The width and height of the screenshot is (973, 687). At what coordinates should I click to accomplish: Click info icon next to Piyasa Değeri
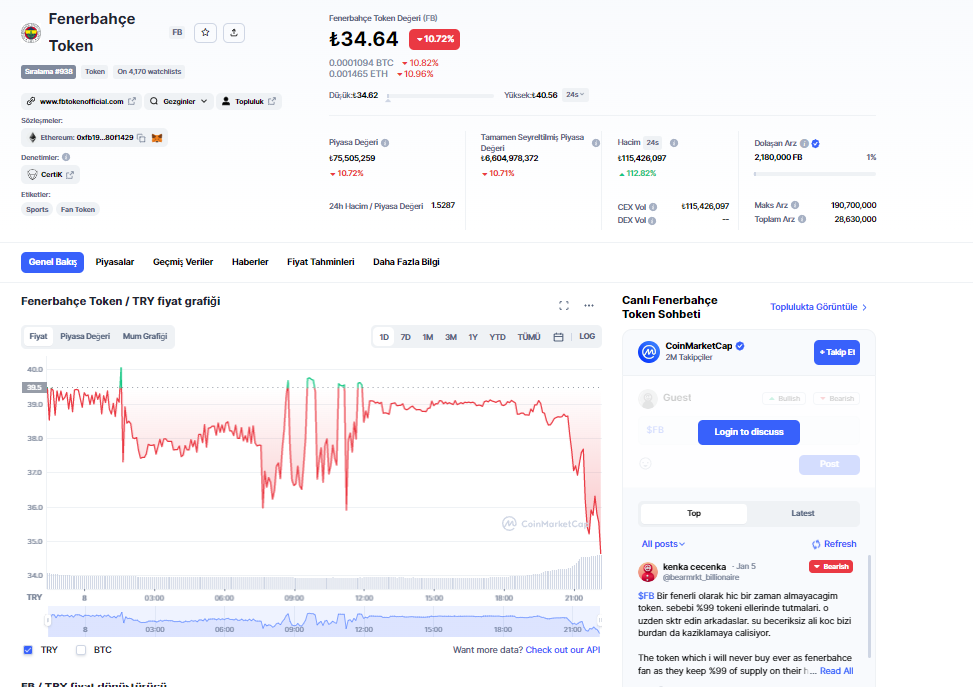385,143
